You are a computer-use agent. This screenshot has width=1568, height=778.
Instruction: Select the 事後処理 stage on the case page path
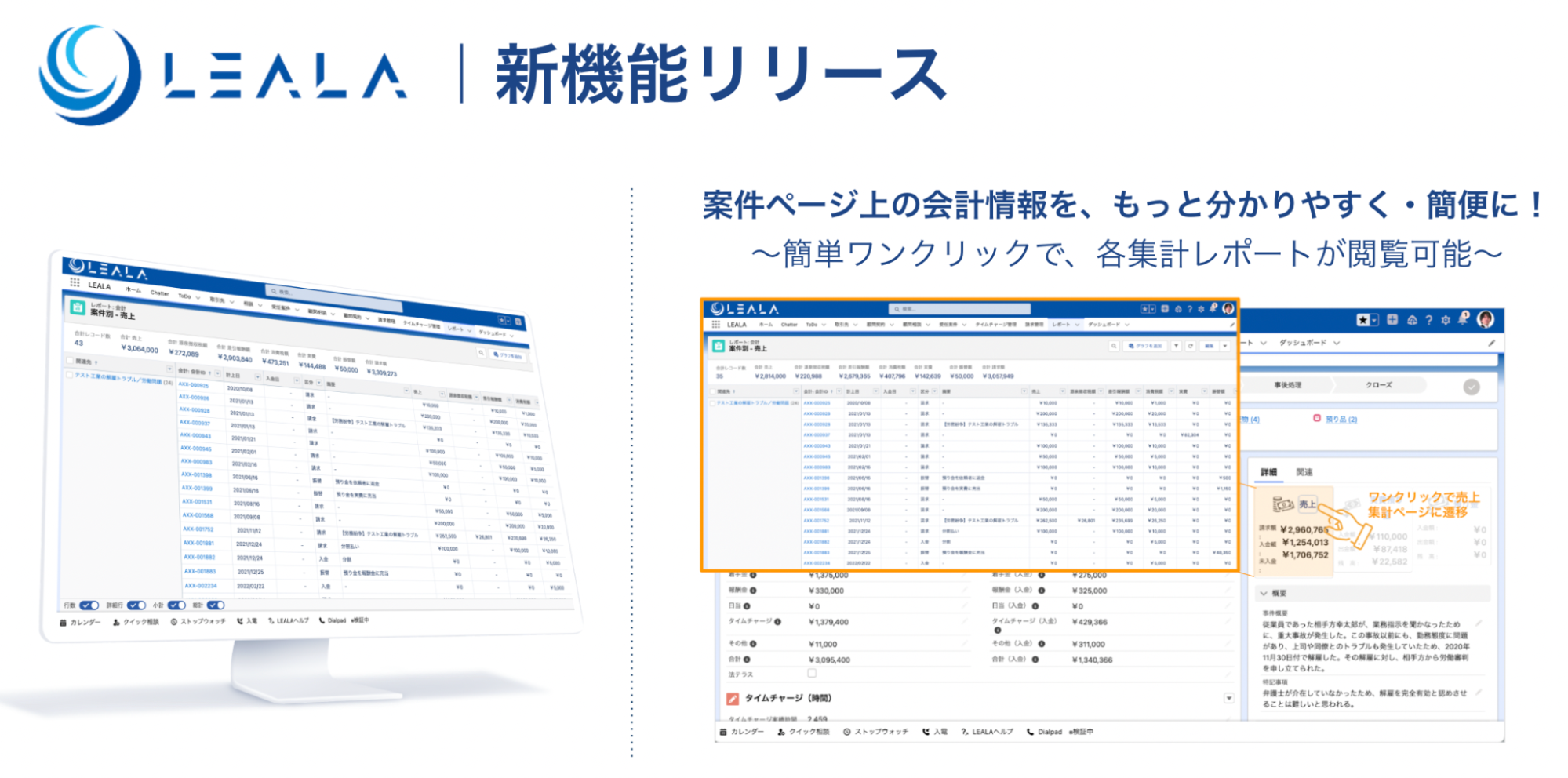tap(1288, 385)
